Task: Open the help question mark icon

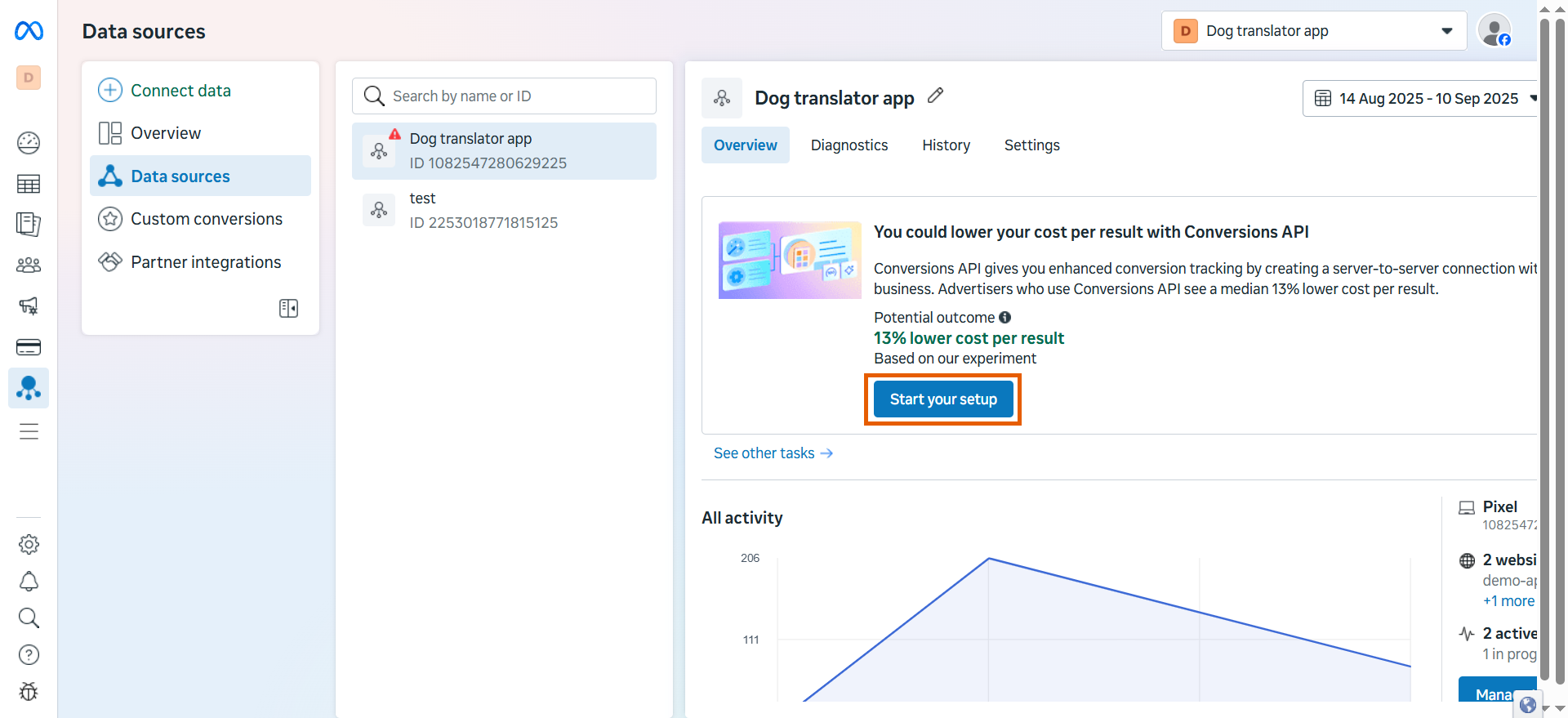Action: (29, 654)
